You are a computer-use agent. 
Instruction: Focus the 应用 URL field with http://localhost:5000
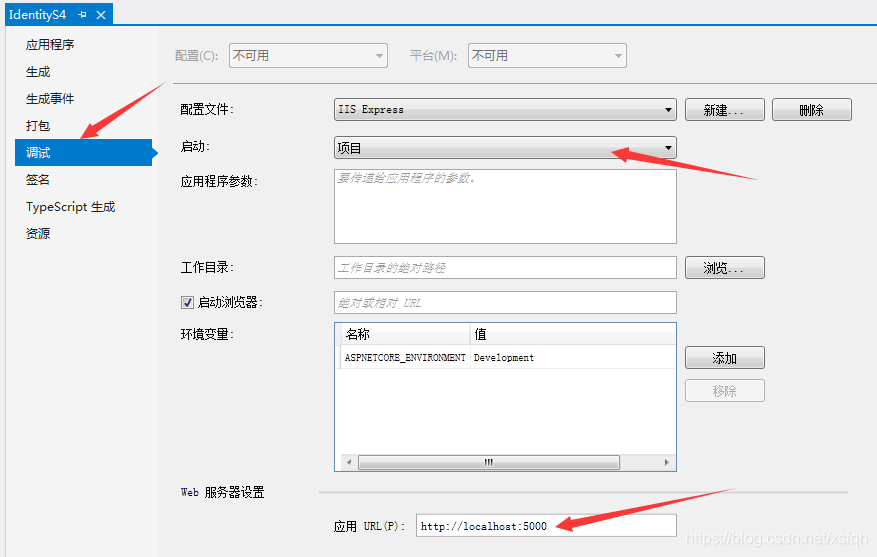[546, 526]
